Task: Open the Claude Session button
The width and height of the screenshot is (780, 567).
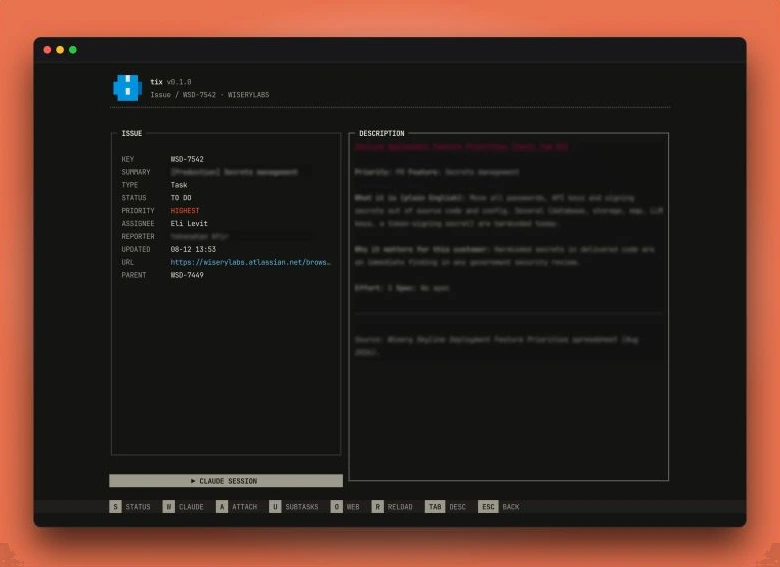Action: (x=226, y=481)
